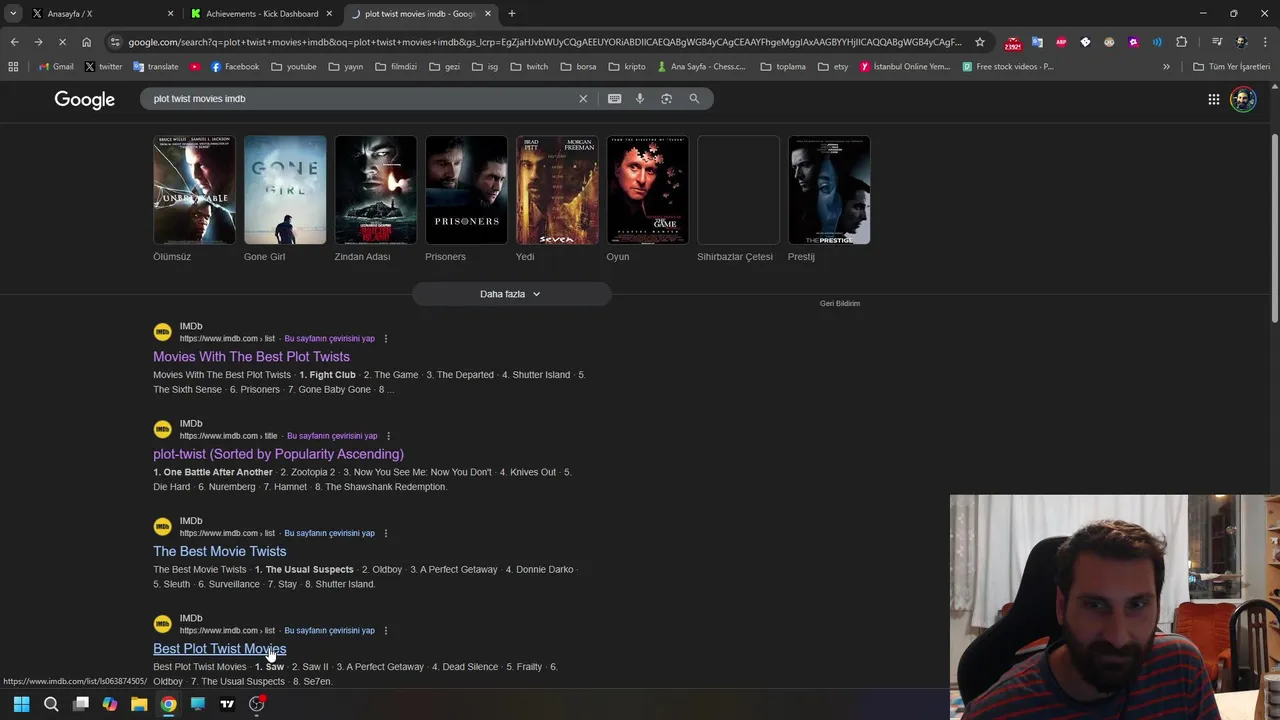Open TradingView from the taskbar

pos(227,704)
